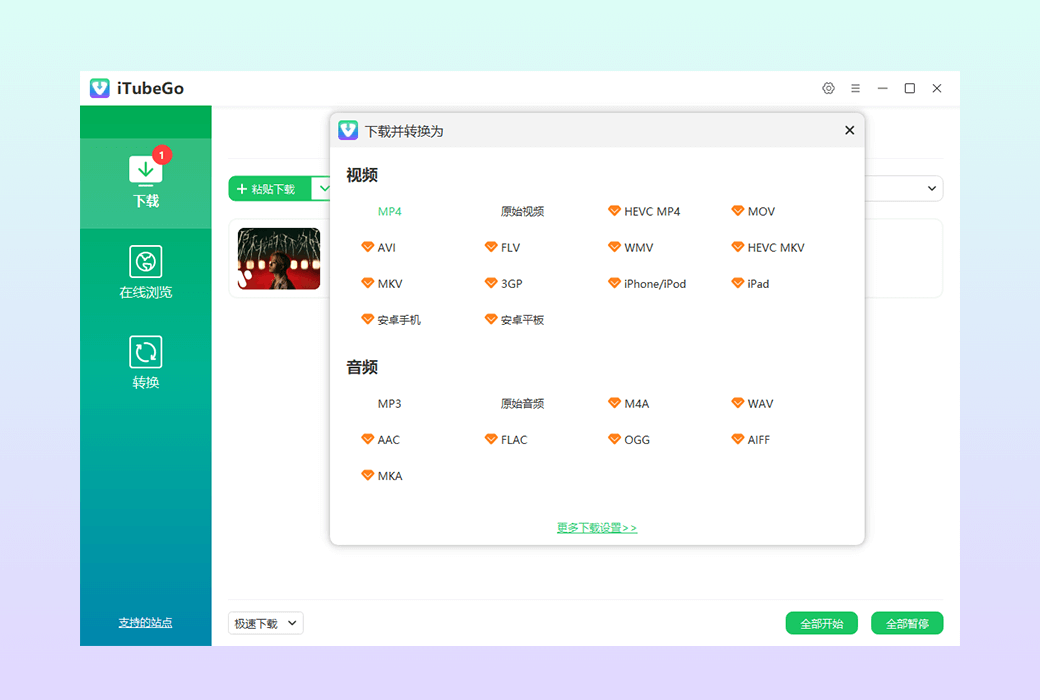The height and width of the screenshot is (700, 1040).
Task: Expand the arrow beside 粘贴下载 button
Action: 323,189
